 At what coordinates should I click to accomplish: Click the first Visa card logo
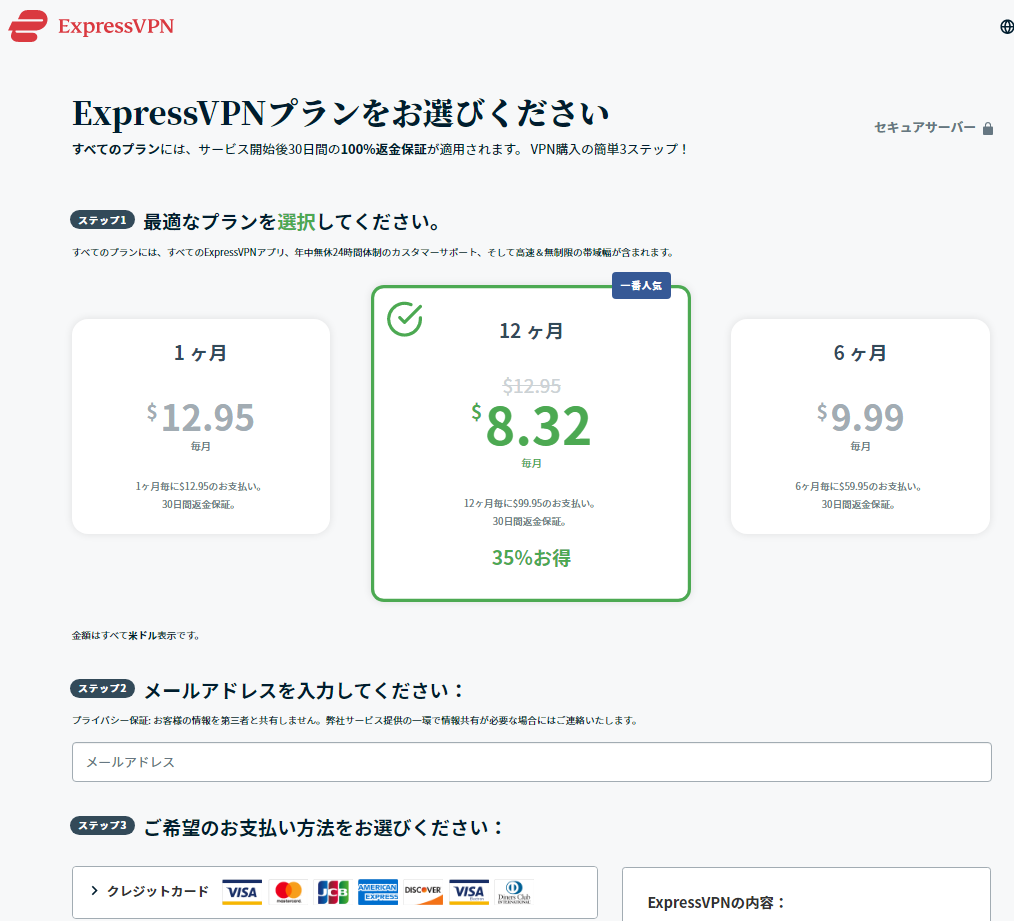[242, 892]
